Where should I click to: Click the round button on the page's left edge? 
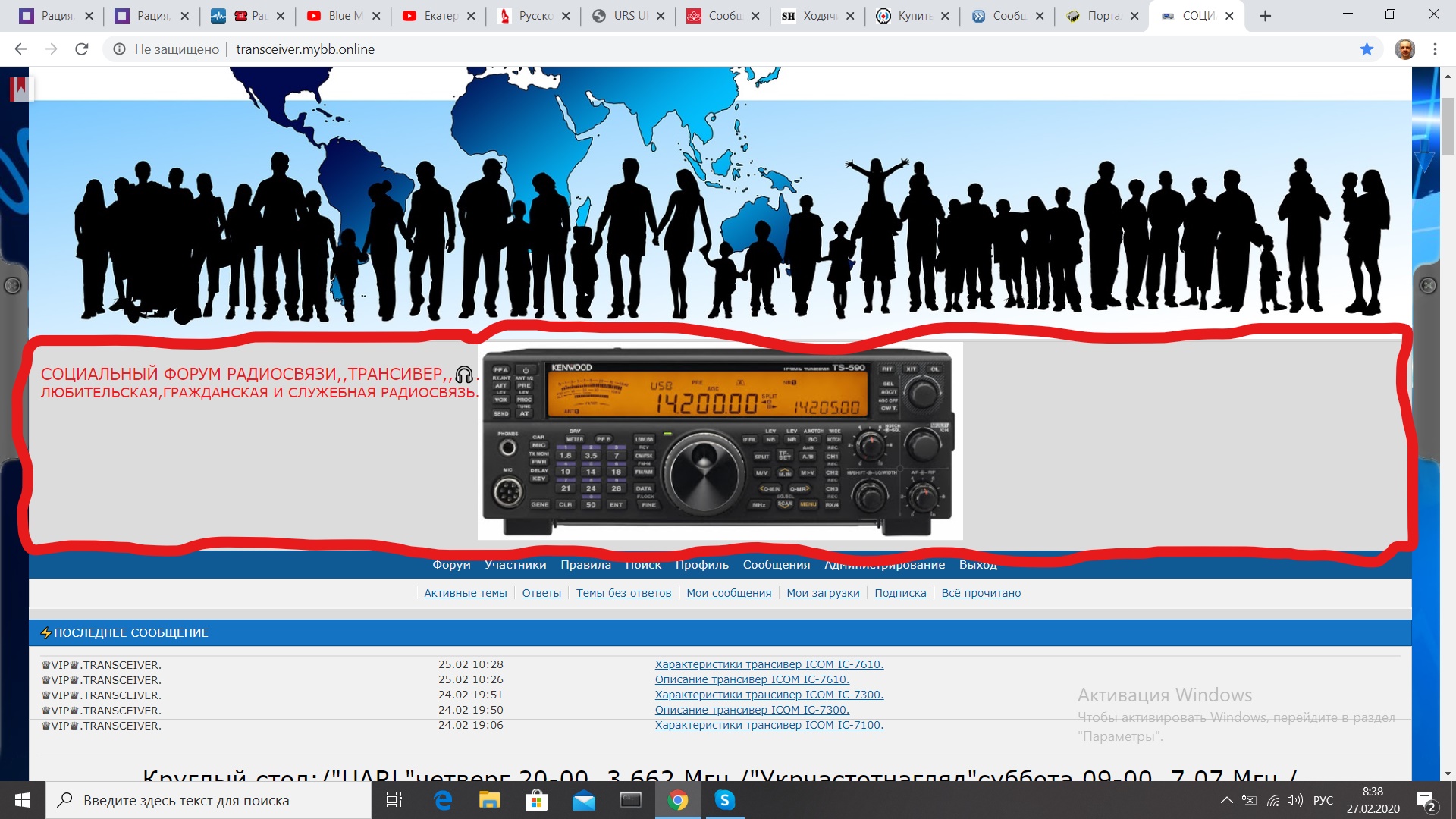(13, 286)
